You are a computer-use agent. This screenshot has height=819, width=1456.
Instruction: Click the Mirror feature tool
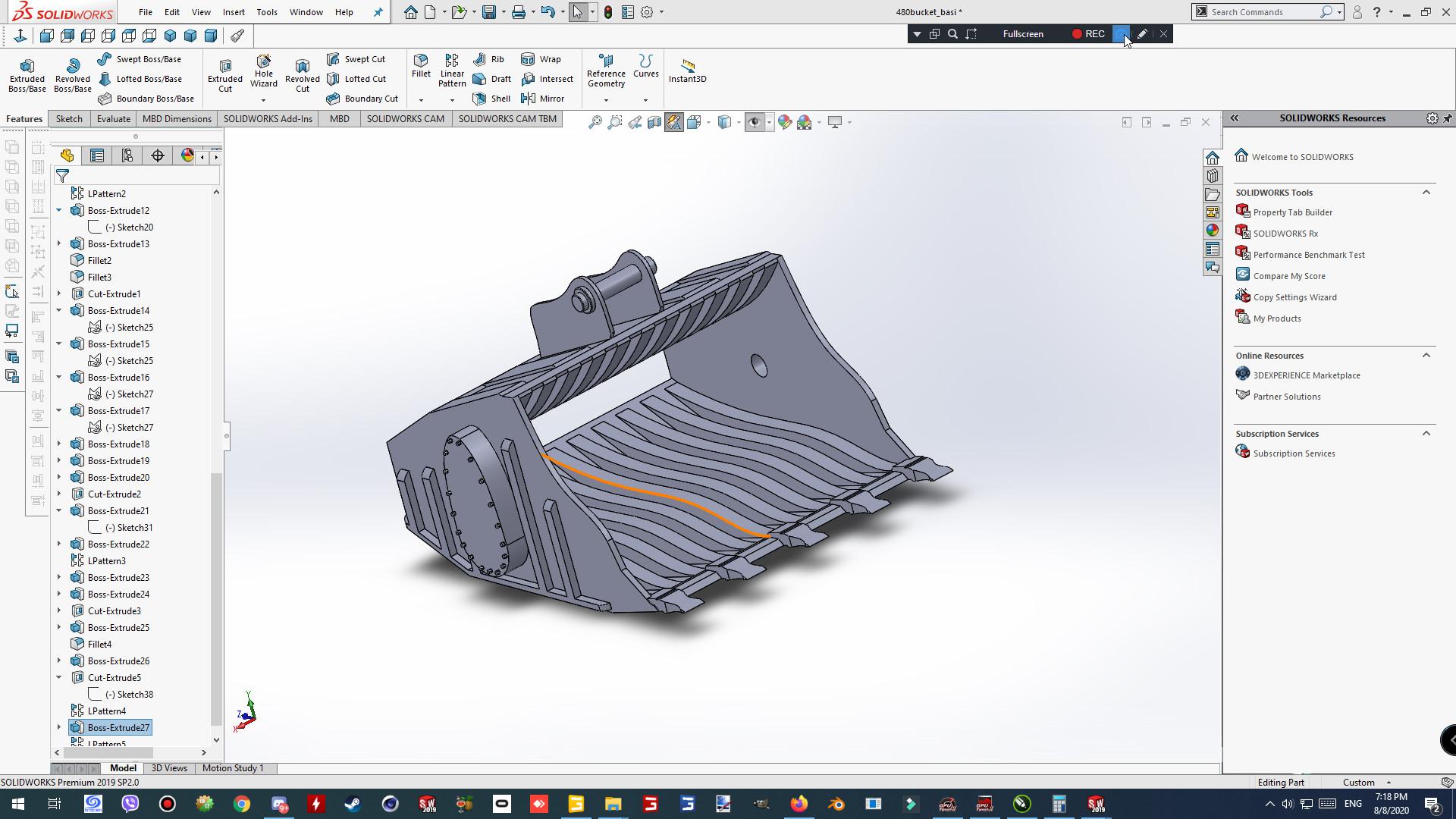pyautogui.click(x=543, y=99)
